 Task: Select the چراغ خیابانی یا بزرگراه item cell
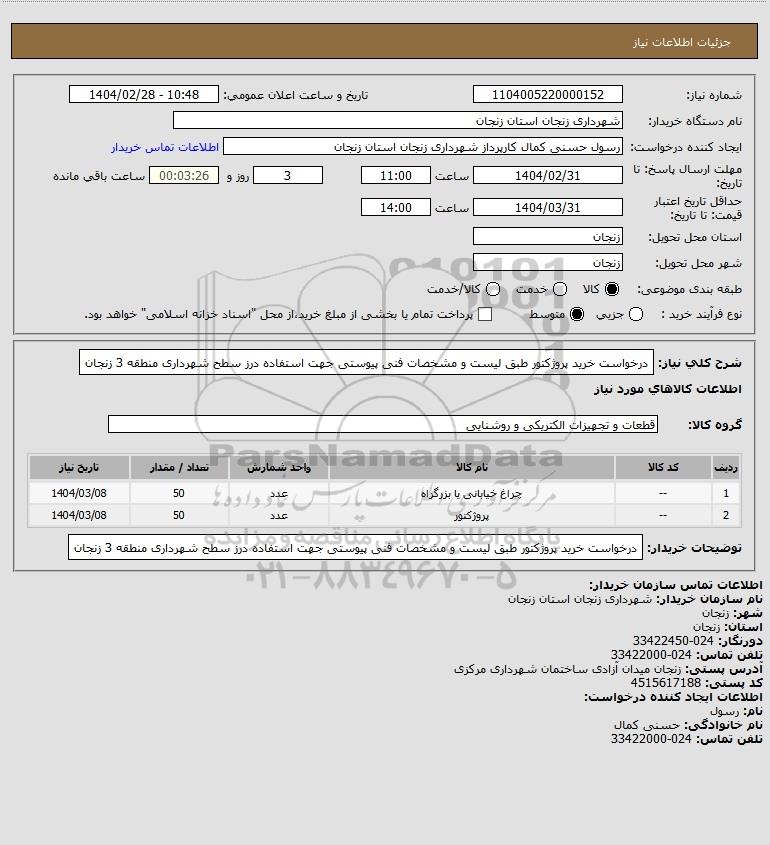click(471, 493)
